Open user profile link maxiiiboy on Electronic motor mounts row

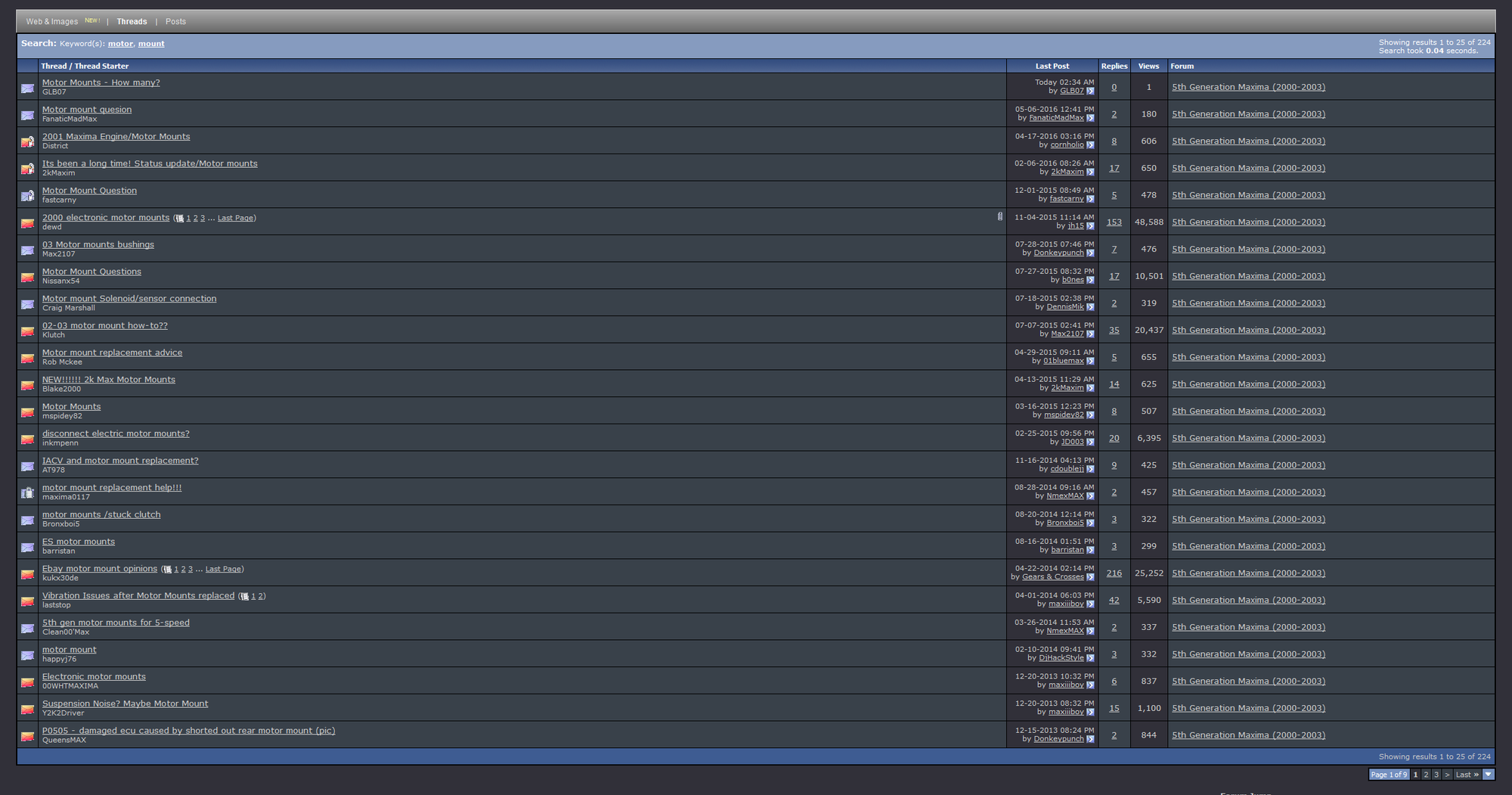click(x=1066, y=685)
